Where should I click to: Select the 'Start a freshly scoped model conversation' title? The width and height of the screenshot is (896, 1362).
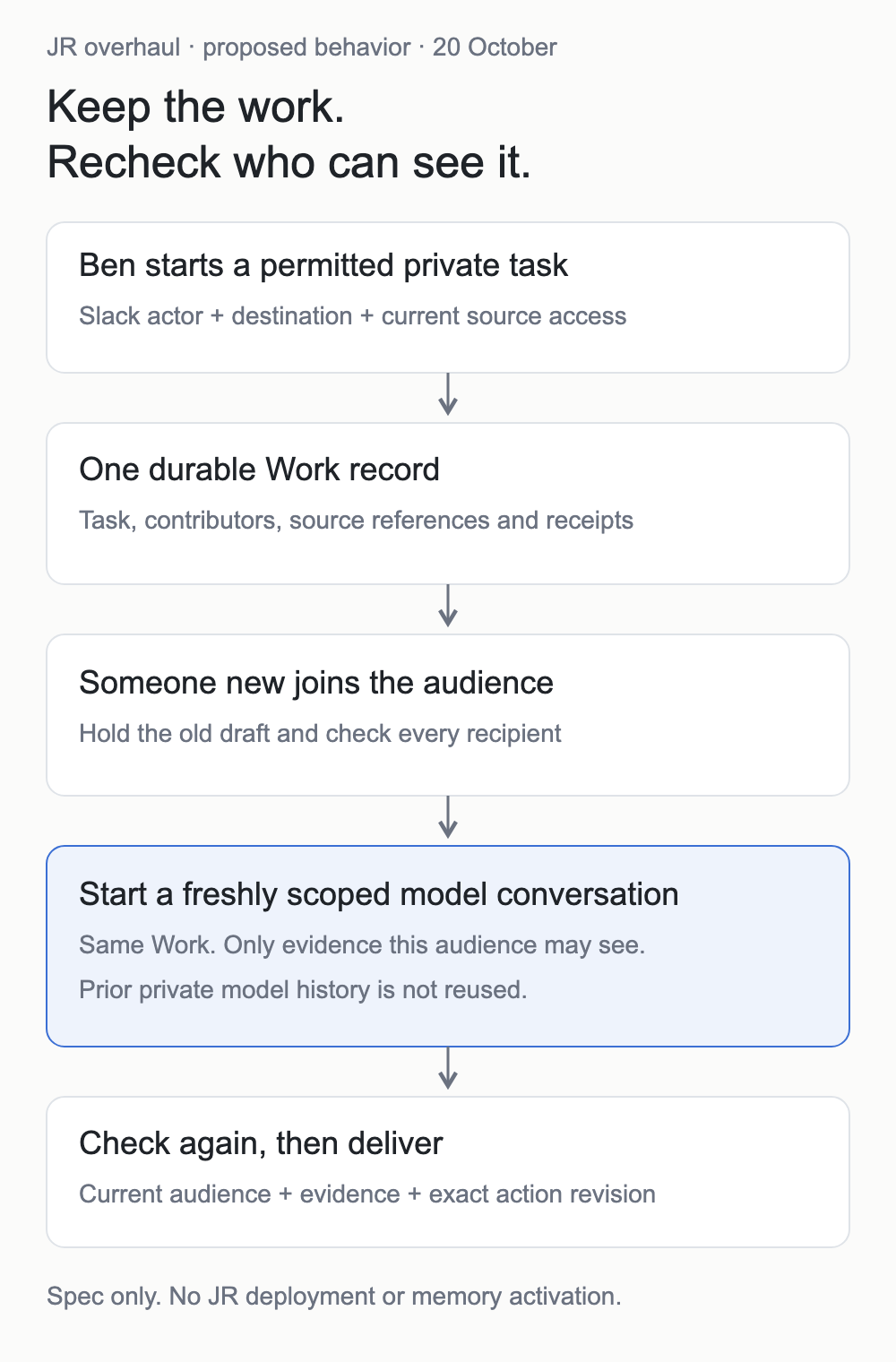(x=379, y=895)
